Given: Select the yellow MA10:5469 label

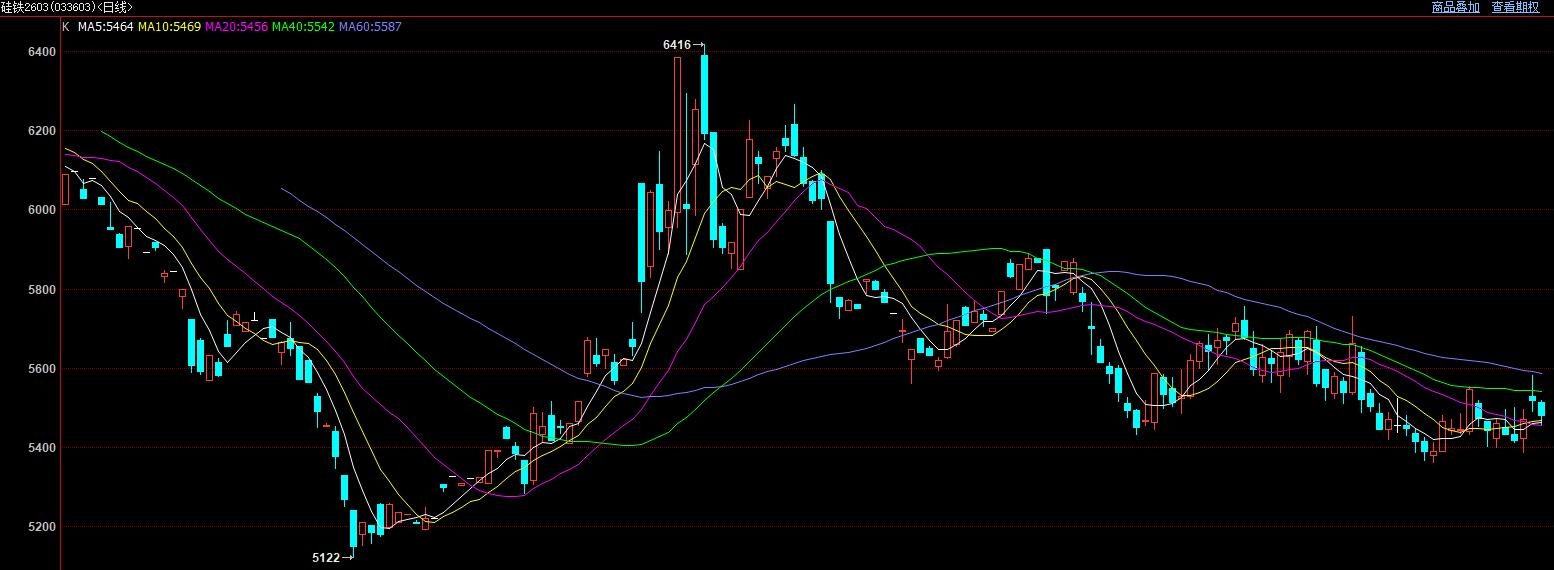Looking at the screenshot, I should [x=169, y=27].
